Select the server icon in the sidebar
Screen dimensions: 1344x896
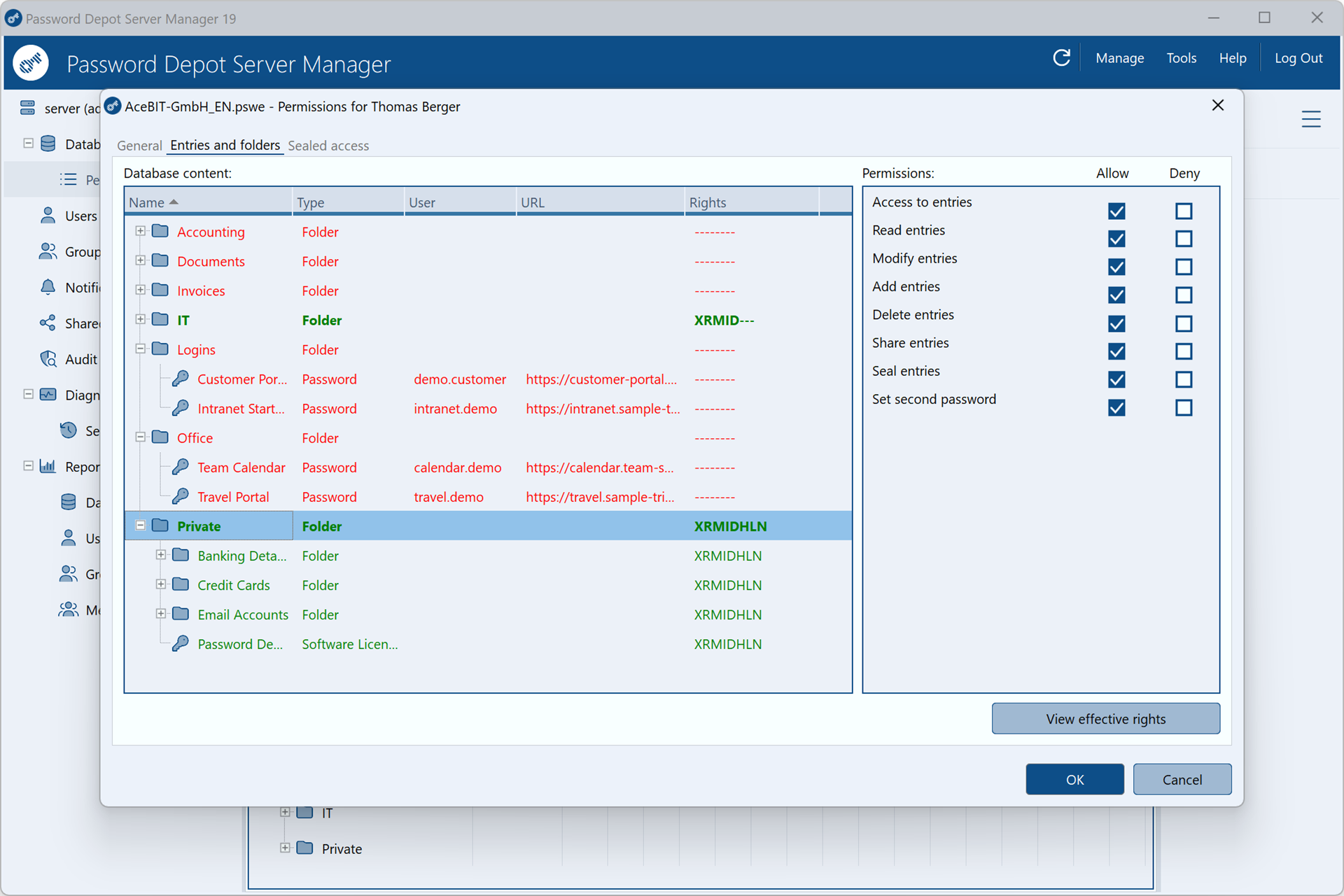click(x=27, y=108)
